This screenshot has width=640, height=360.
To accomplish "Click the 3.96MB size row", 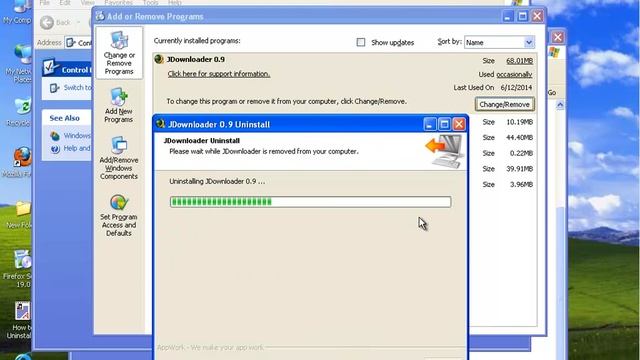I will pos(507,184).
